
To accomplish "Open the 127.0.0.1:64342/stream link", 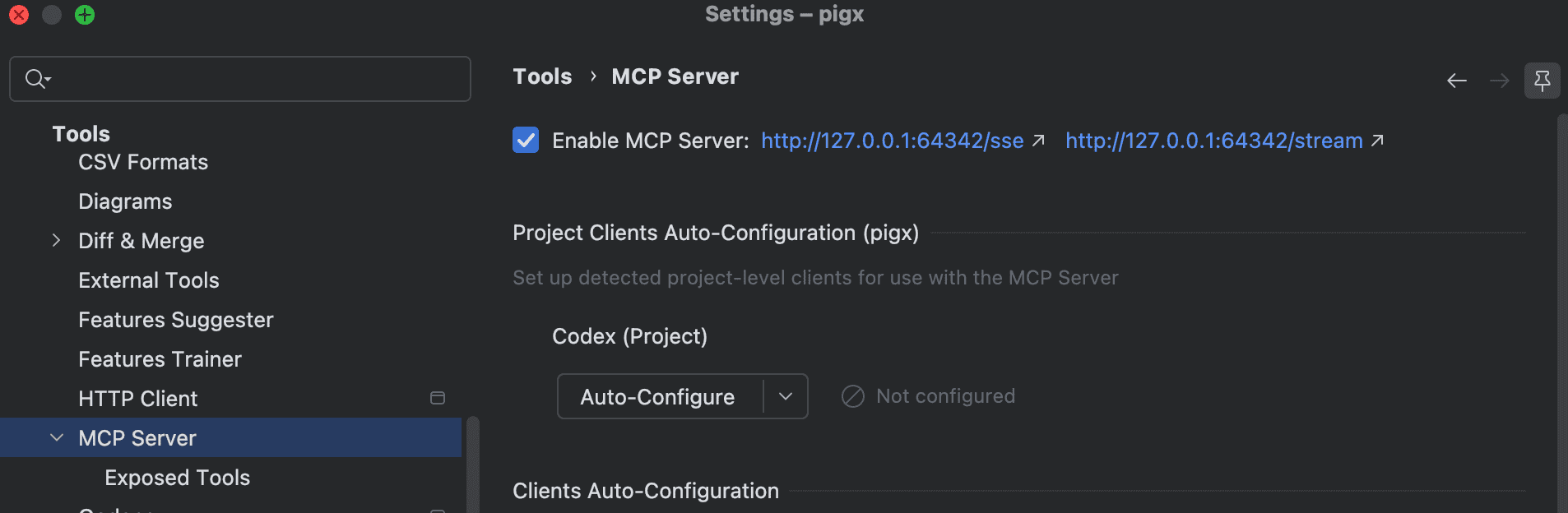I will pos(1214,141).
